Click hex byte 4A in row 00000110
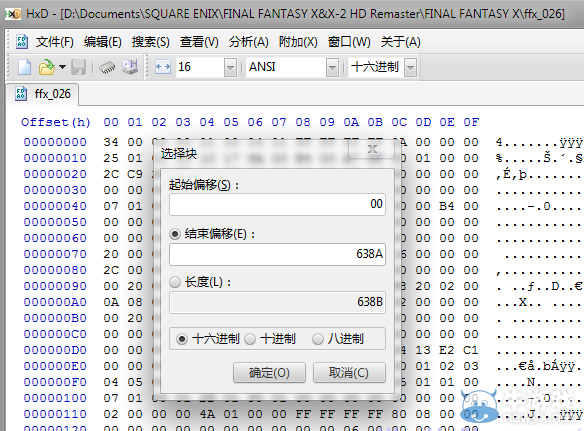The width and height of the screenshot is (584, 431). pos(207,414)
